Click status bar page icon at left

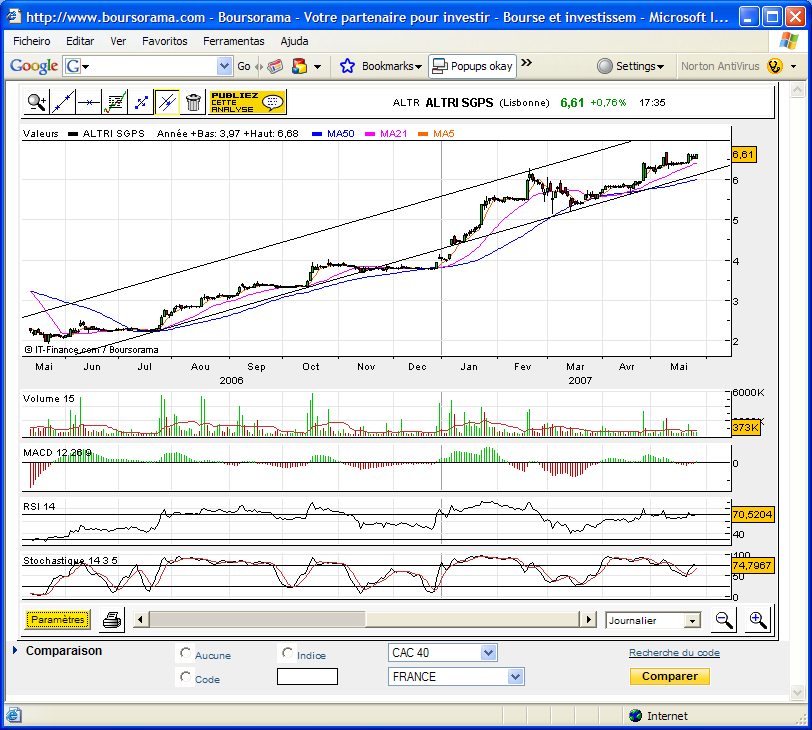click(13, 716)
